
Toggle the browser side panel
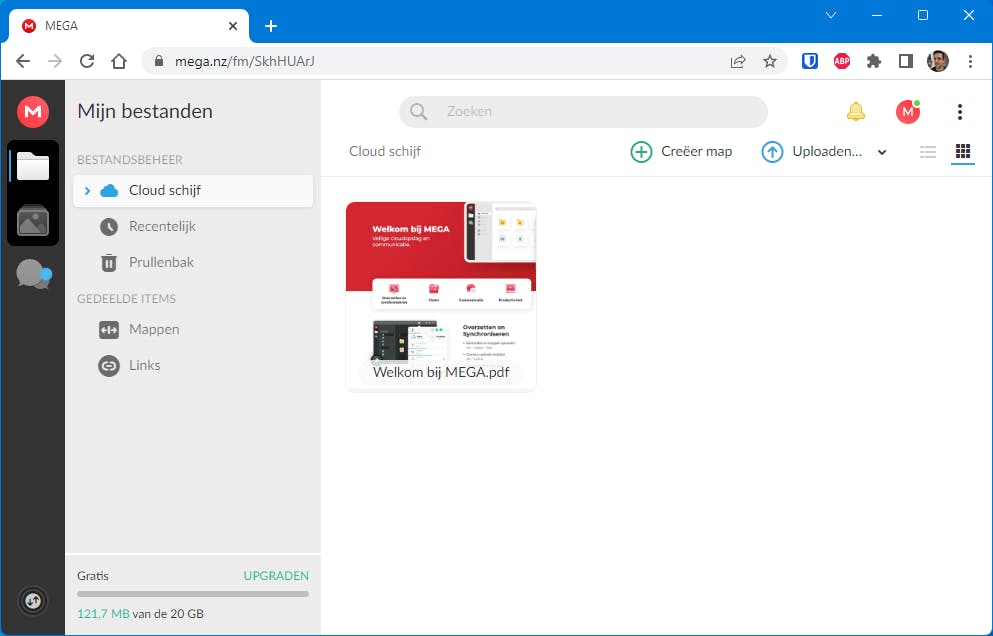(906, 61)
